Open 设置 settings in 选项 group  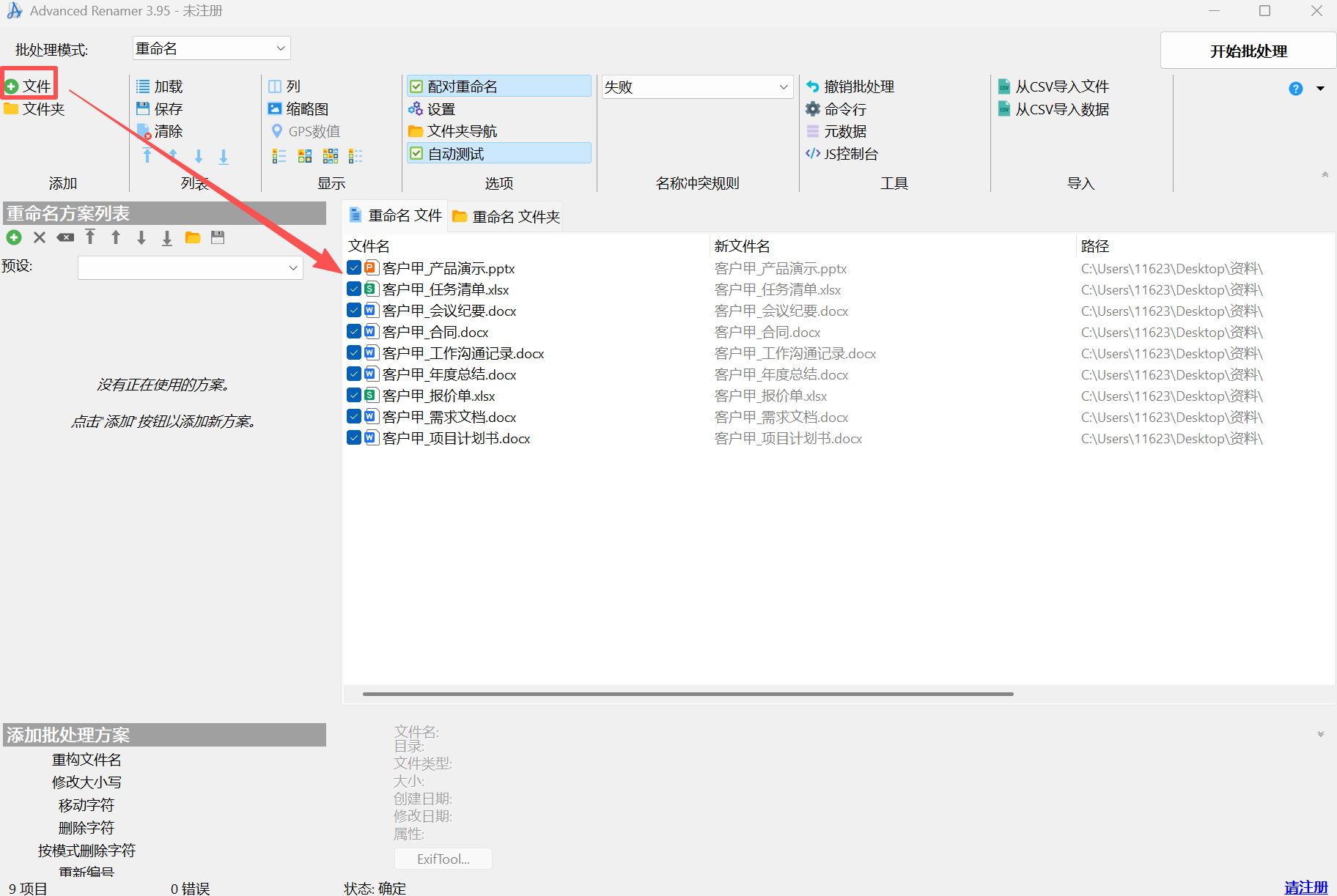coord(432,109)
